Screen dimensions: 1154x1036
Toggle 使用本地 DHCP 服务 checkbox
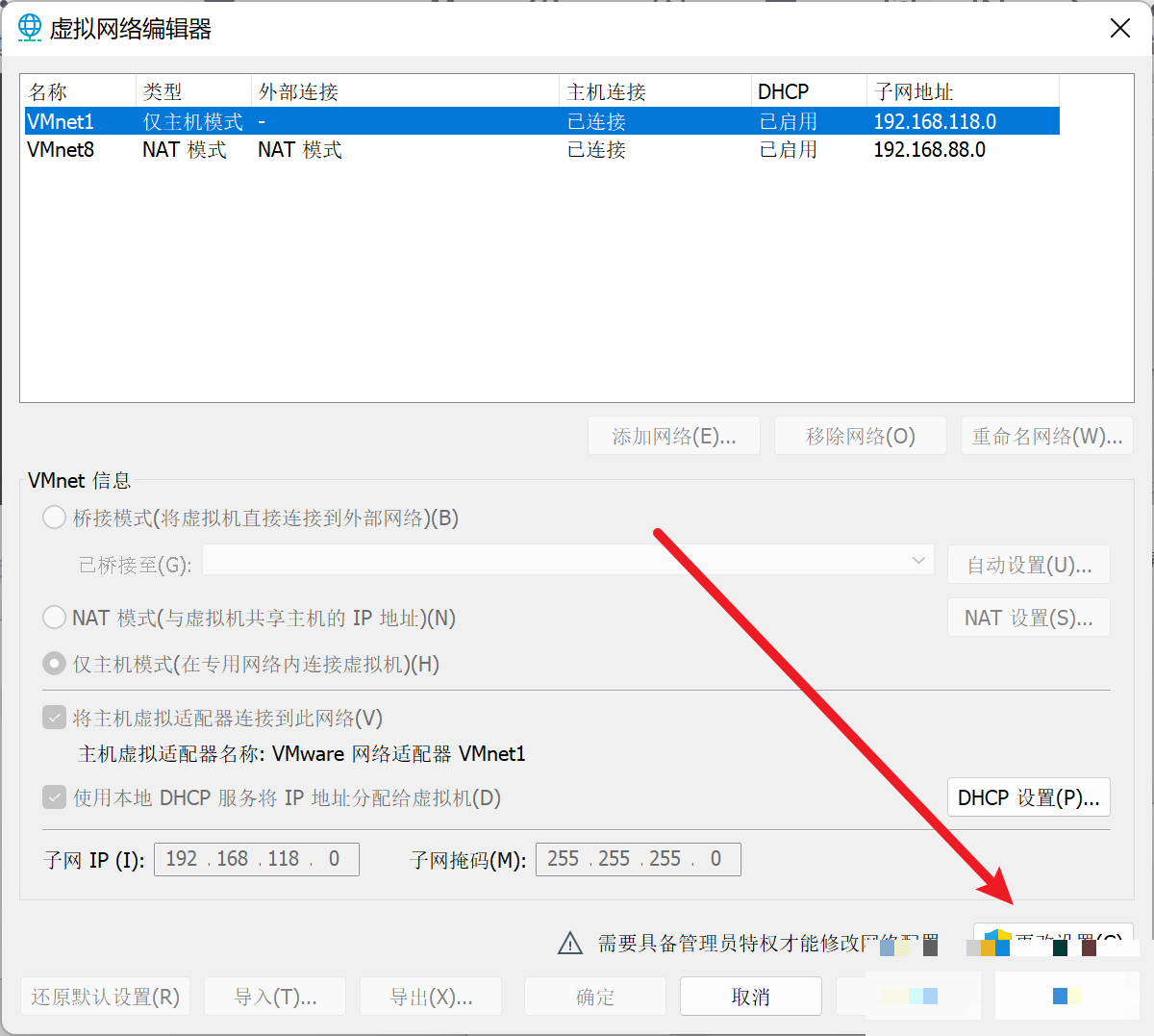[x=55, y=797]
